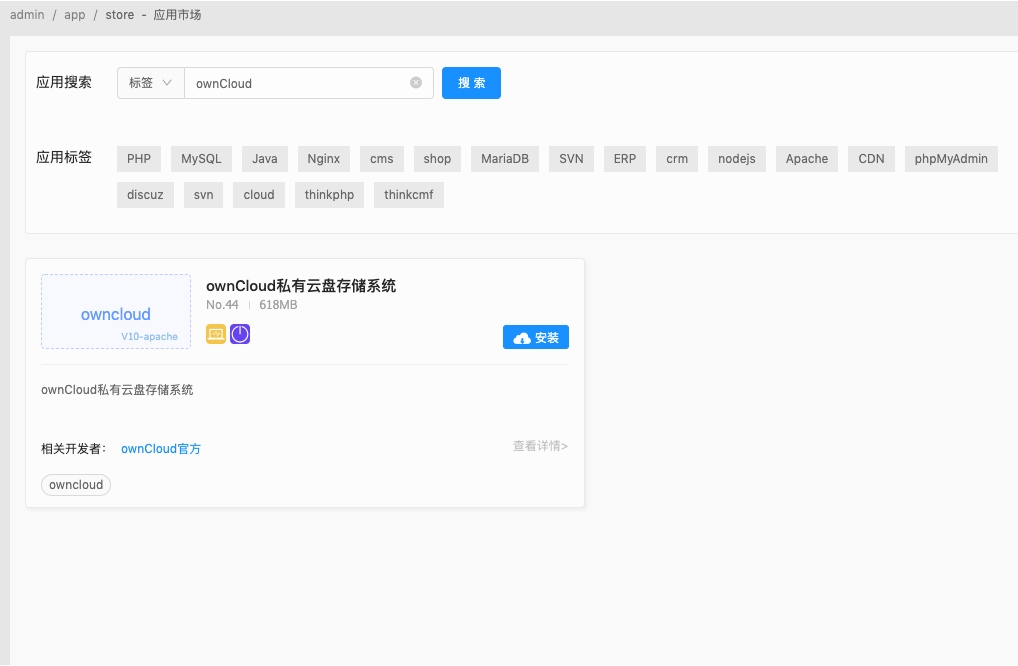Click the No.44 label
1018x666 pixels.
point(222,305)
